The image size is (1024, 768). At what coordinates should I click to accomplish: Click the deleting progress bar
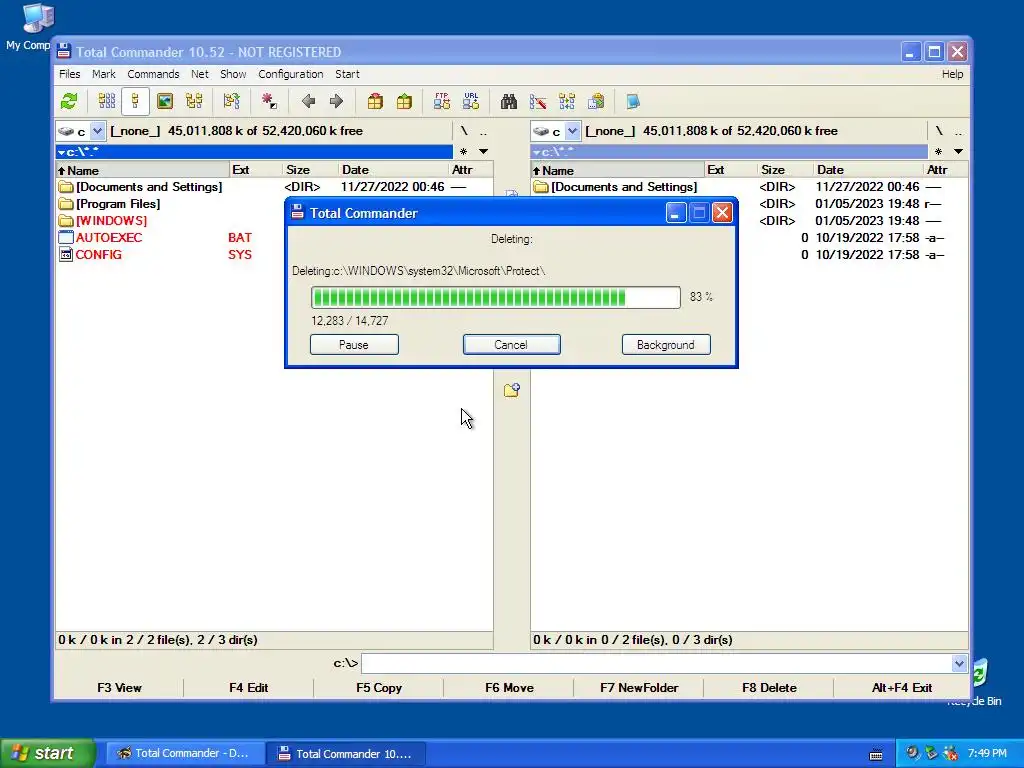click(x=496, y=298)
